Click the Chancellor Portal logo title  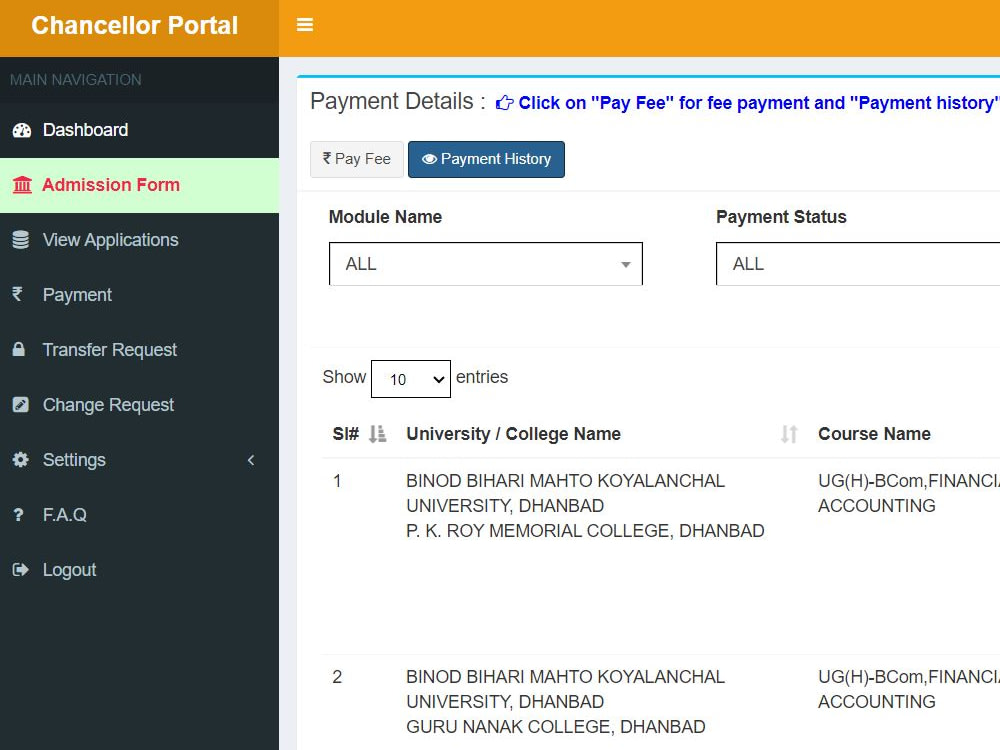[x=135, y=26]
